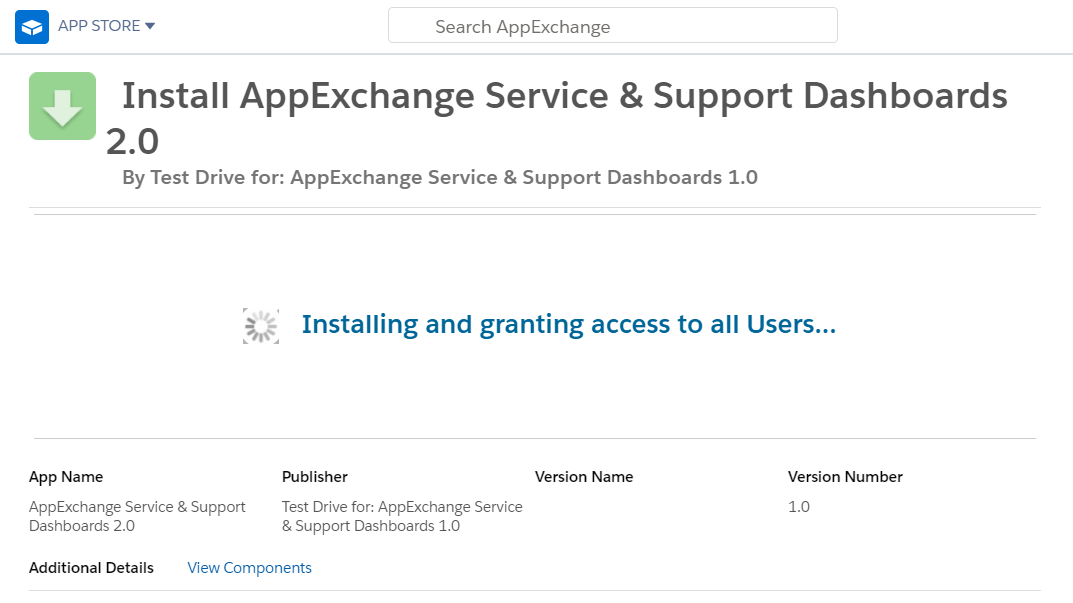This screenshot has width=1073, height=603.
Task: Focus the Search AppExchange input field
Action: pos(612,26)
